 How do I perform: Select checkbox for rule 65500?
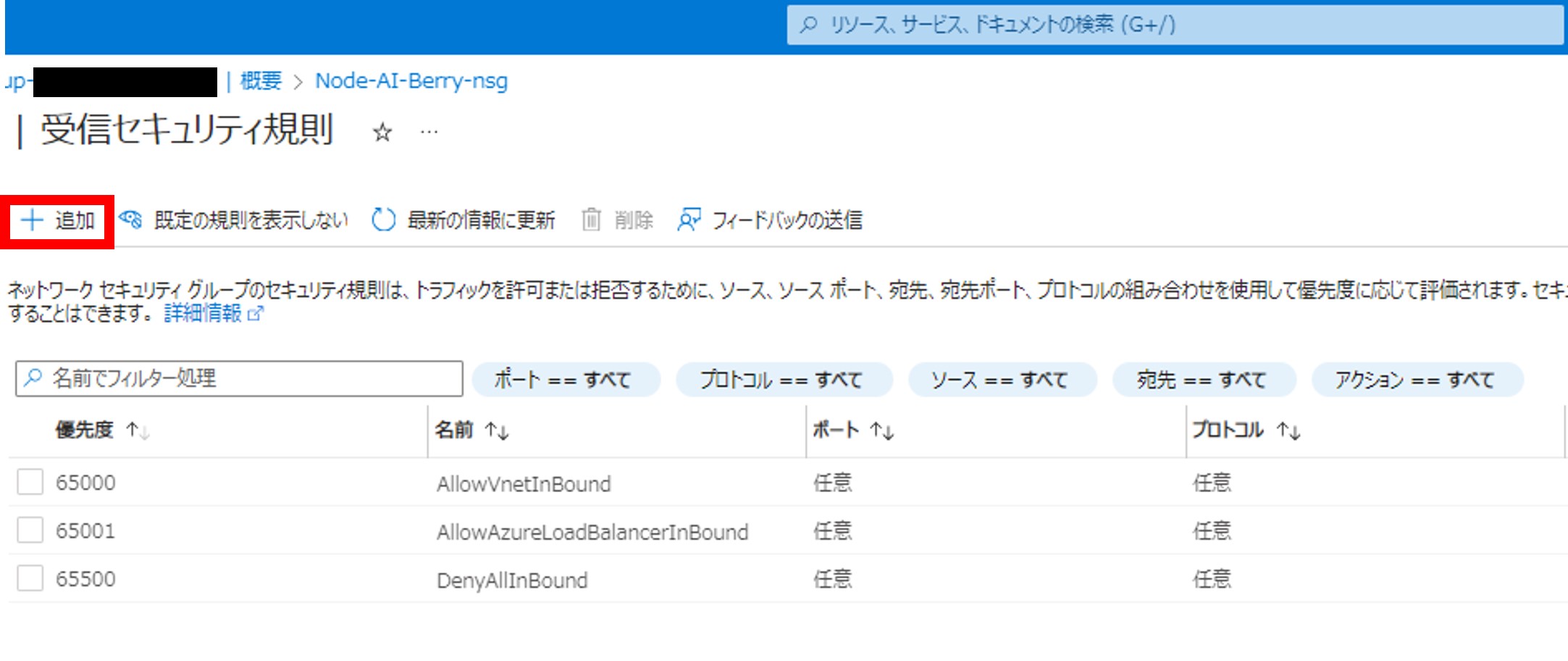[x=30, y=579]
